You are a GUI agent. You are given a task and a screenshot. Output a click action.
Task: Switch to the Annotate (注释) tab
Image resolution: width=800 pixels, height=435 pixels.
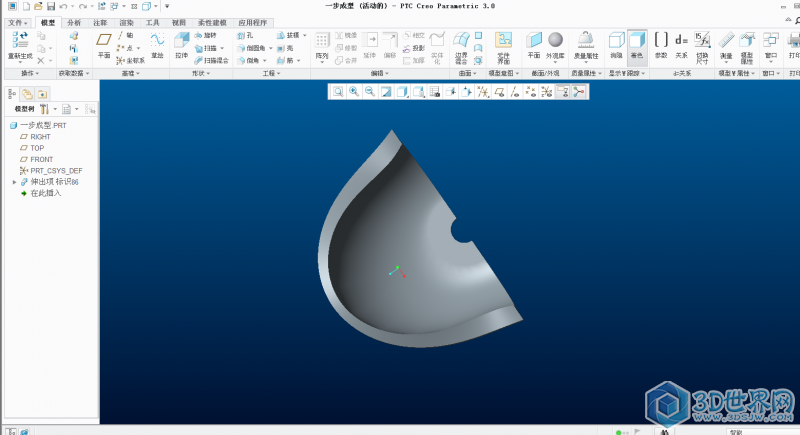100,22
